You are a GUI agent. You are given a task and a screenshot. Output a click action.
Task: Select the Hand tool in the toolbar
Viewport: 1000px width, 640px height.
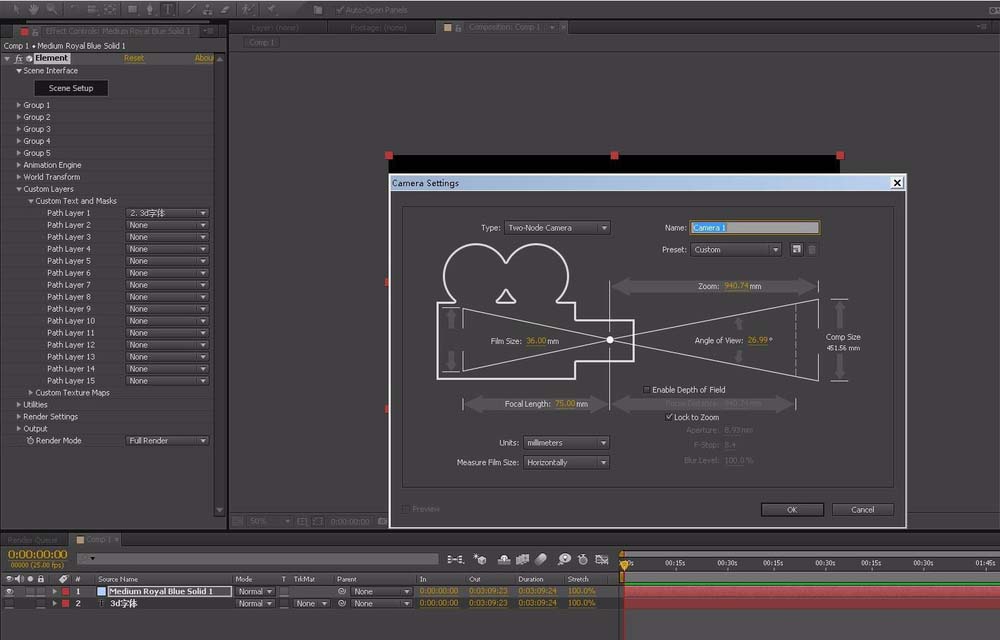tap(33, 9)
